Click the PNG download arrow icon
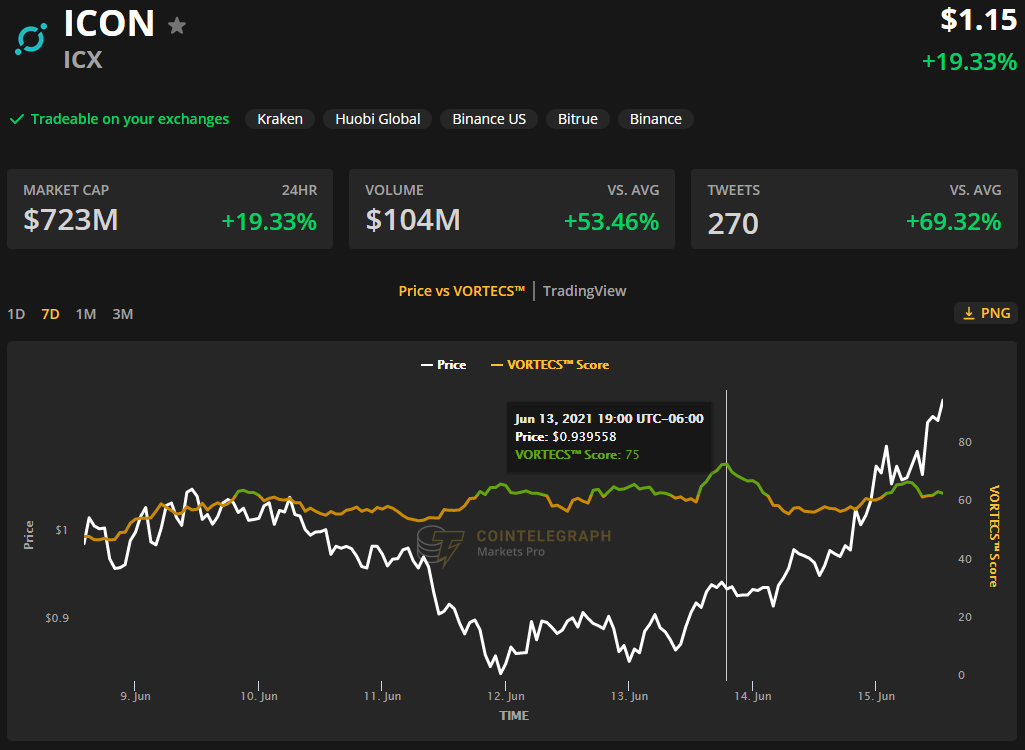Screen dimensions: 1025x750 (968, 313)
